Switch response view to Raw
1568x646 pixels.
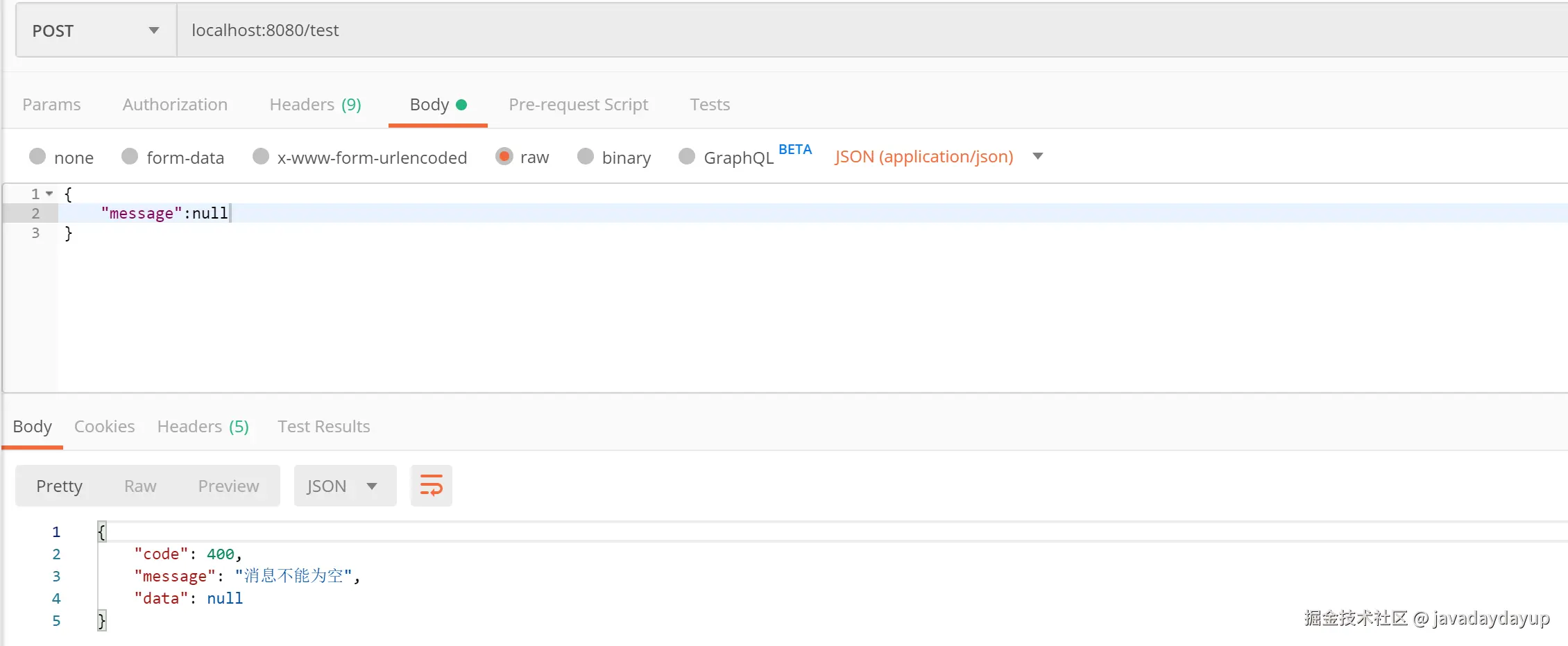click(x=140, y=486)
